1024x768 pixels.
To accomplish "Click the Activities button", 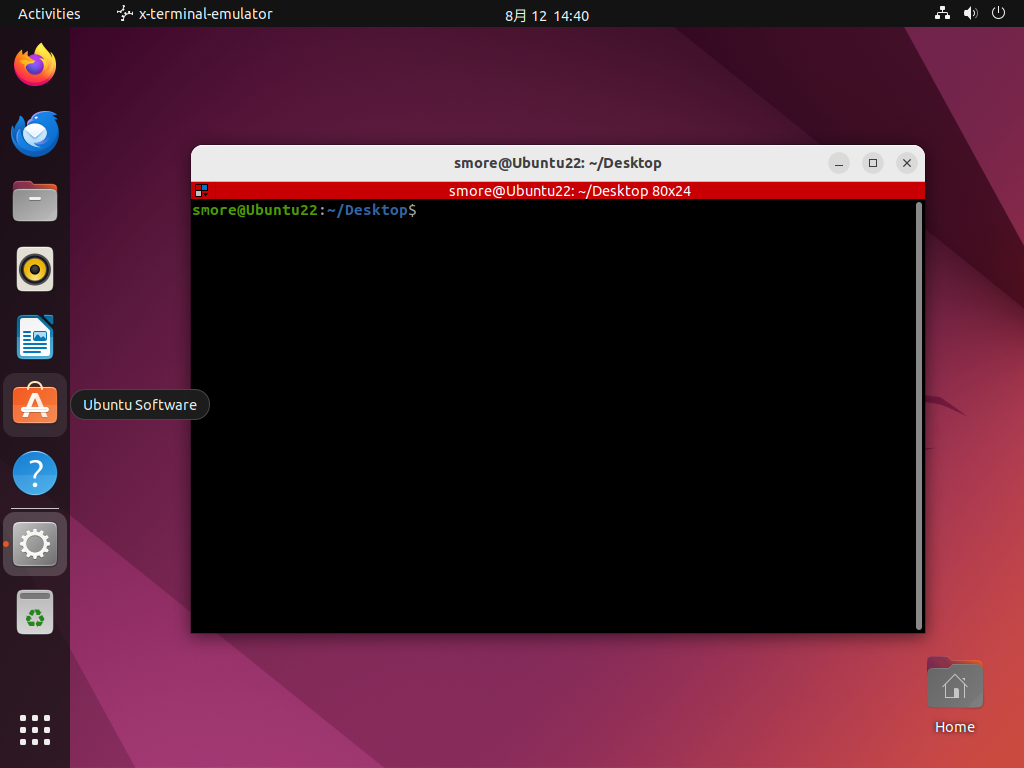I will point(49,14).
